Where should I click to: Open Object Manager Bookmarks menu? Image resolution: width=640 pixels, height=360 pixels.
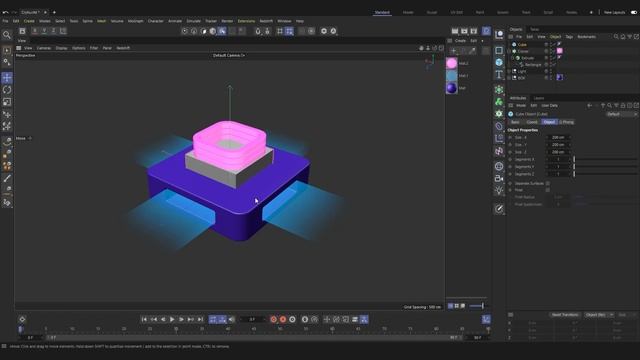click(x=587, y=37)
